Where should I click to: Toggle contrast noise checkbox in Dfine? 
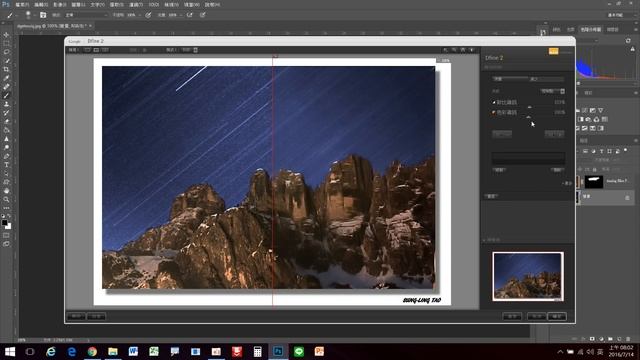pyautogui.click(x=494, y=102)
